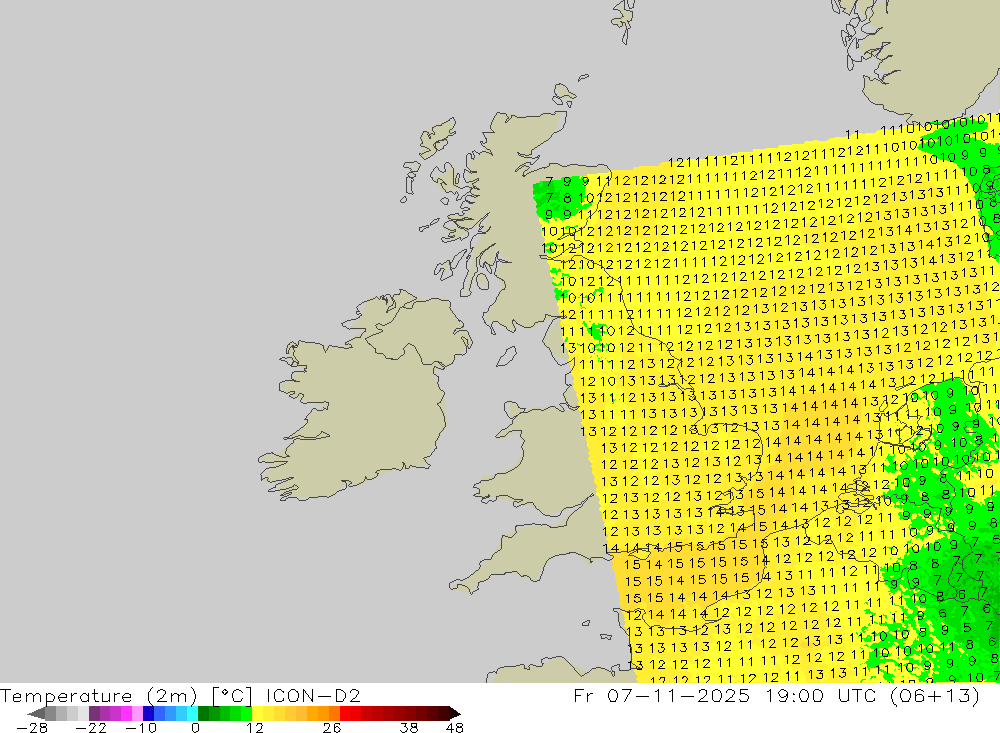Click the 'Fr 07-11-2025' date text
Screen dimensions: 1000x733
click(661, 695)
